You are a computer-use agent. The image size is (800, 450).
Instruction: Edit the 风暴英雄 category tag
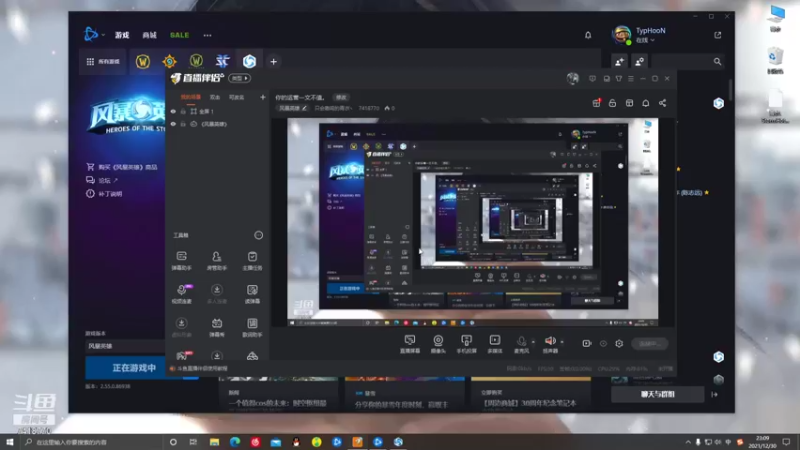[293, 108]
